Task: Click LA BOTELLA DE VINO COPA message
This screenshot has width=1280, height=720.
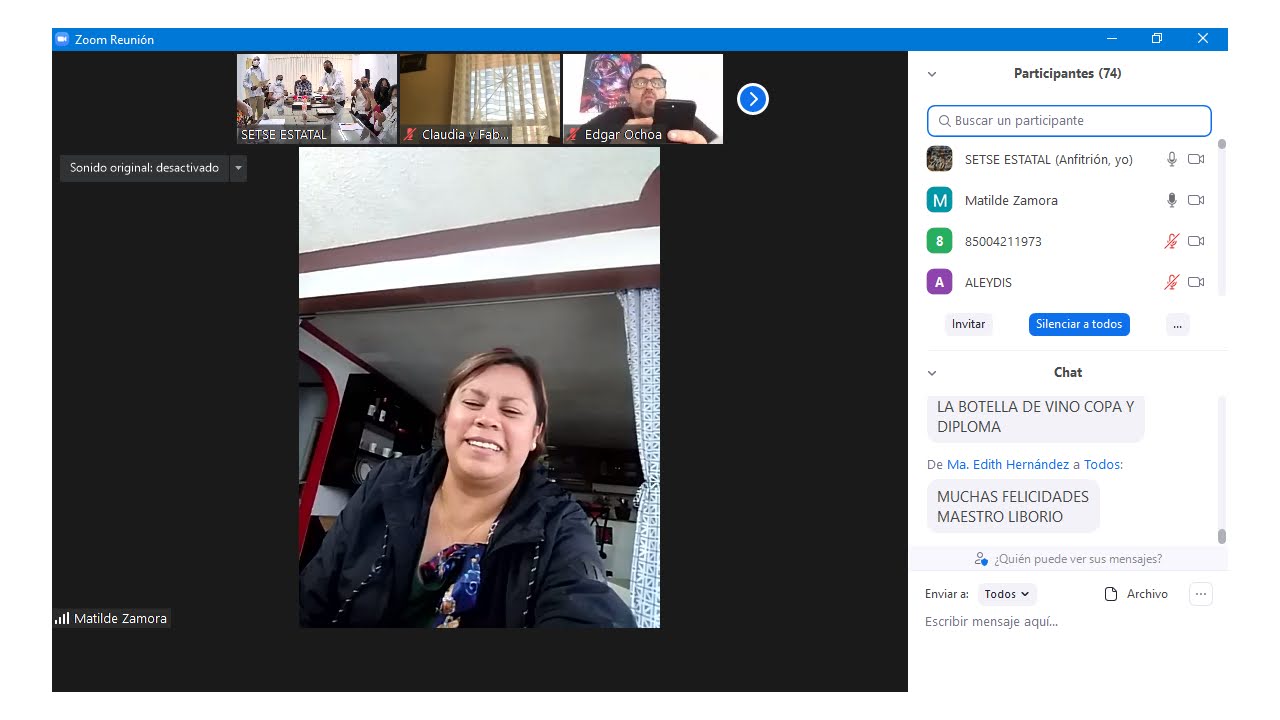Action: (x=1036, y=417)
